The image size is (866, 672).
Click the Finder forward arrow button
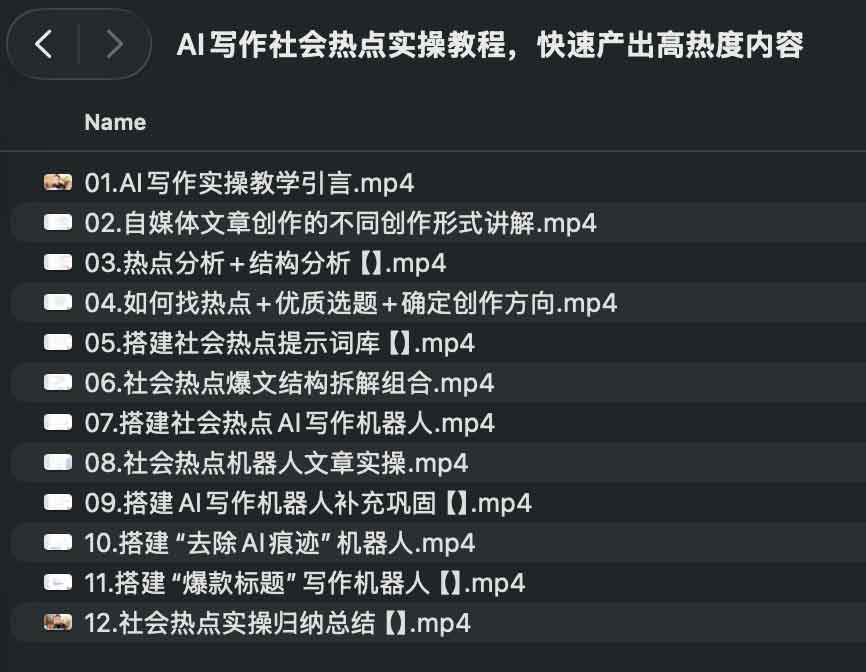point(114,44)
